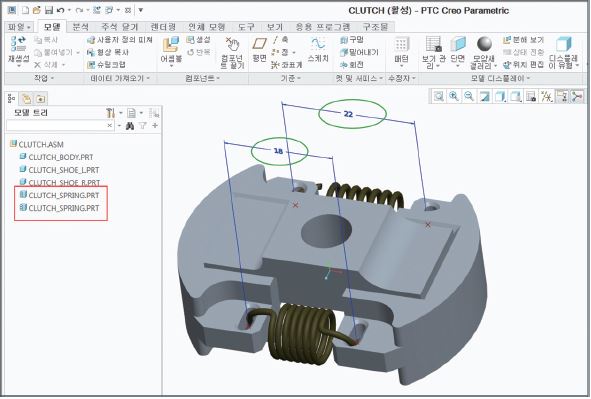The width and height of the screenshot is (591, 399).
Task: Select the 패턴 (Pattern) tool
Action: (x=401, y=50)
